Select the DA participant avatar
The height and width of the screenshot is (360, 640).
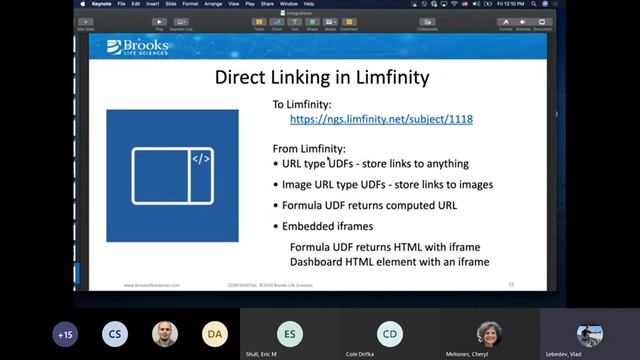(215, 334)
